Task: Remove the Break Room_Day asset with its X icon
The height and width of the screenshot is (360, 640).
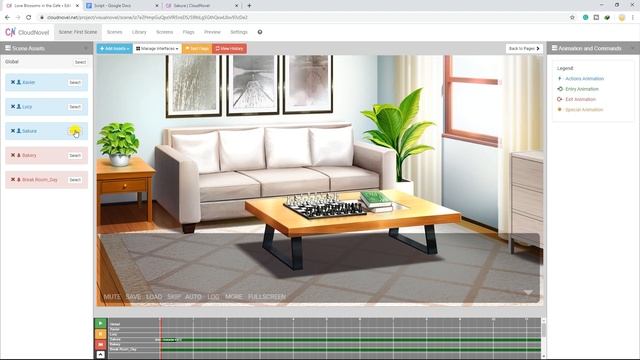Action: pyautogui.click(x=13, y=179)
